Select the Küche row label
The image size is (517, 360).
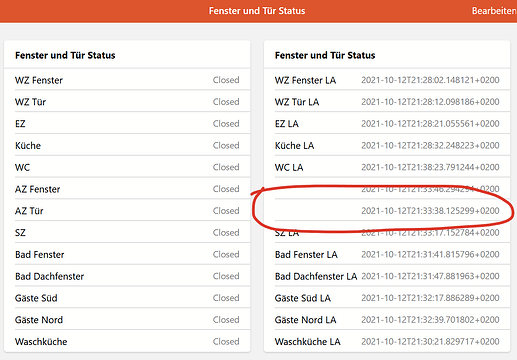pos(28,146)
